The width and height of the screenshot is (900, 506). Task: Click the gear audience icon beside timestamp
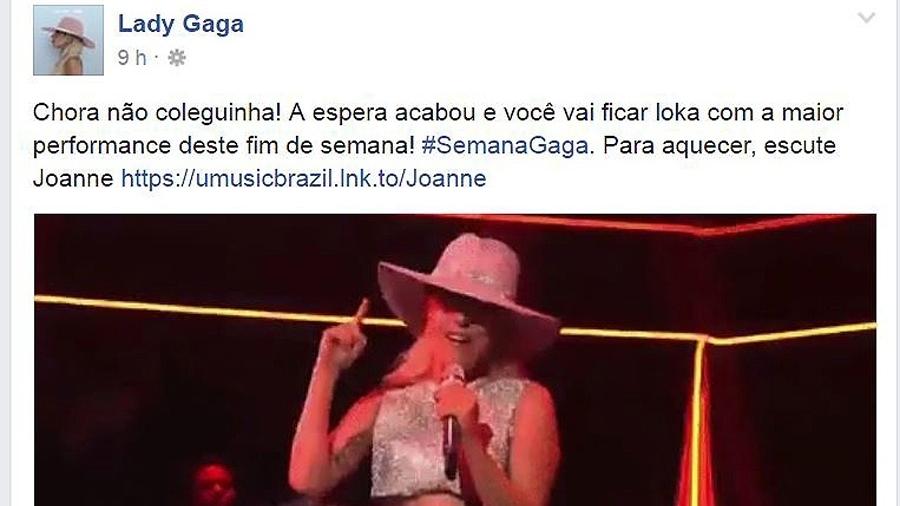176,58
